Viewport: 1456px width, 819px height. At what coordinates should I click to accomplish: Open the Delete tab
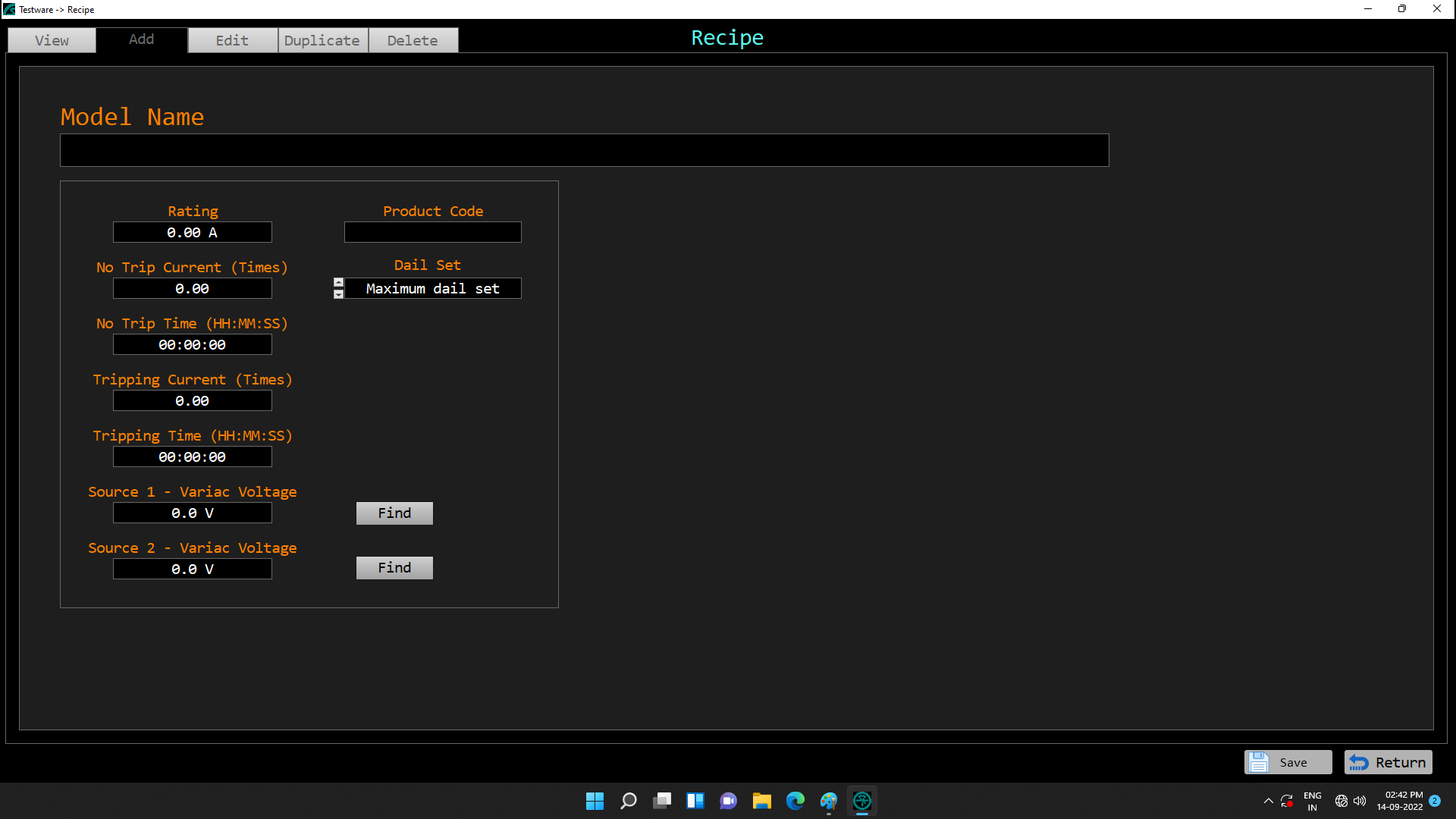tap(413, 40)
